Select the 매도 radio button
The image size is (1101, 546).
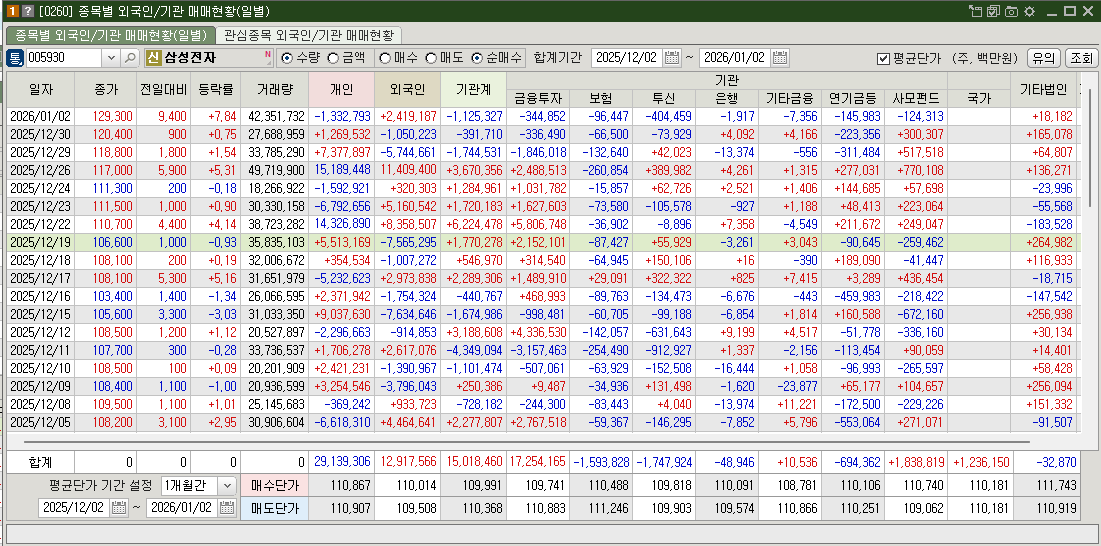(431, 58)
